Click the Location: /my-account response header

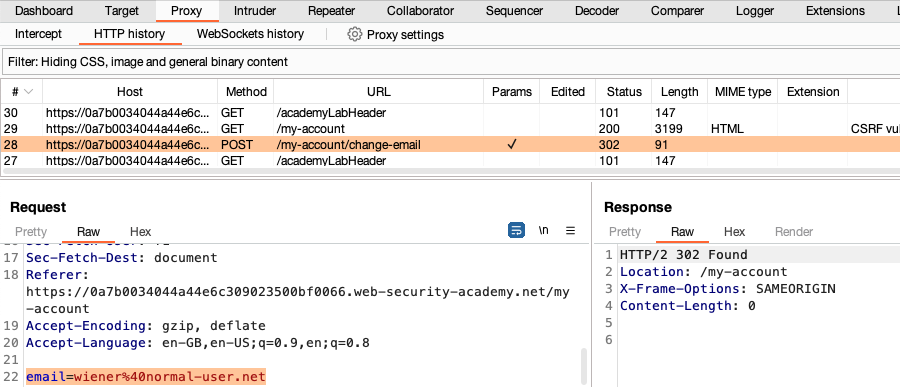point(704,272)
